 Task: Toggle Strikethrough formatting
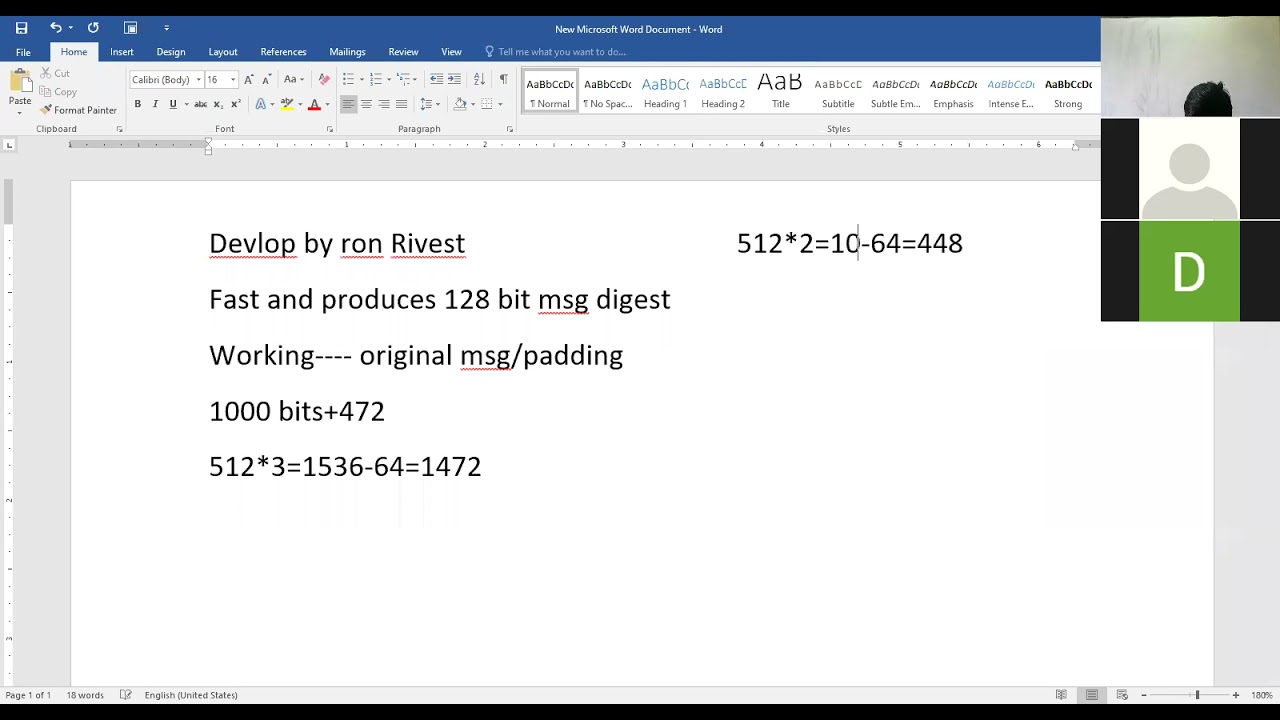coord(200,104)
